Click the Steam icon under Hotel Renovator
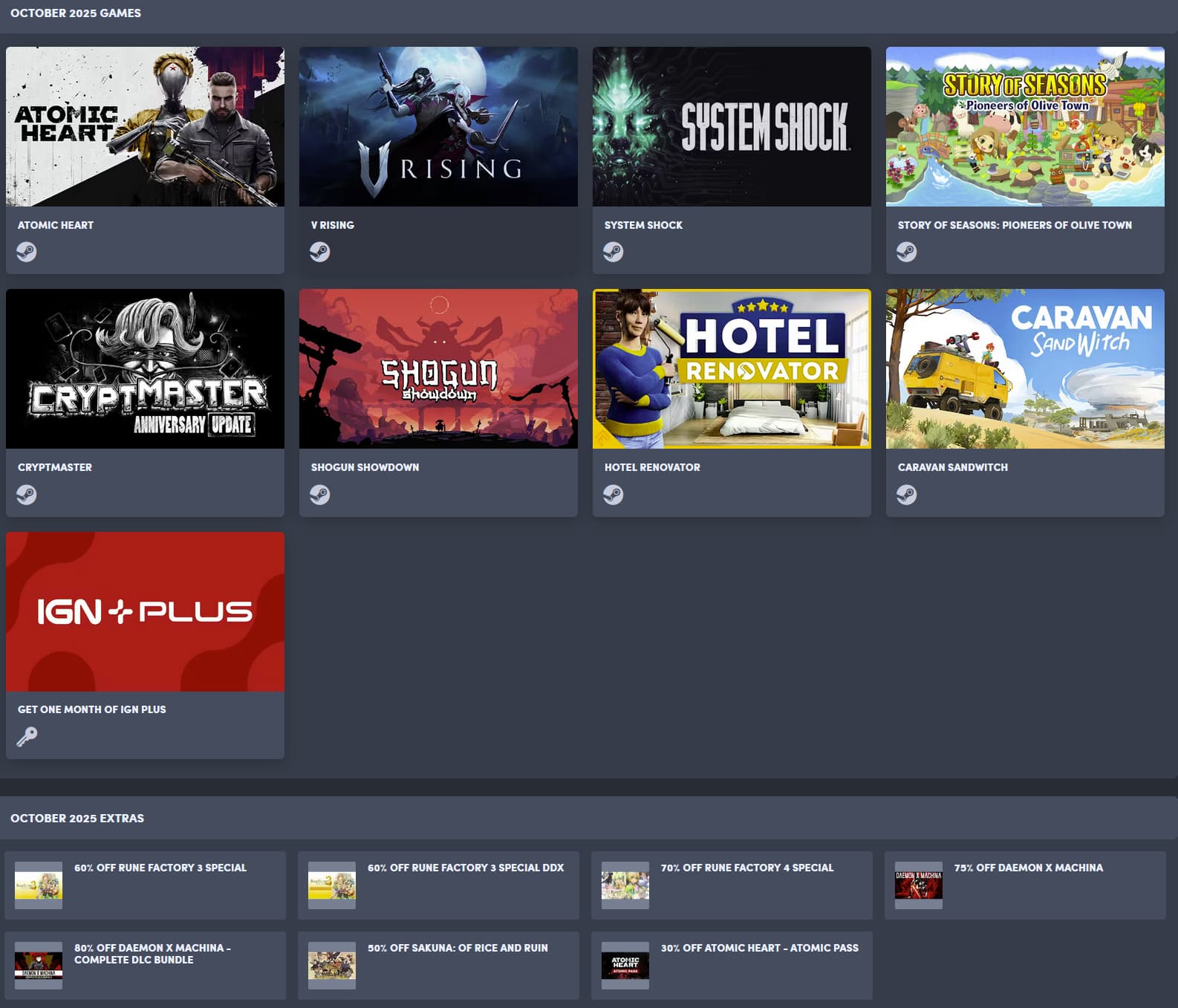1178x1008 pixels. click(614, 495)
